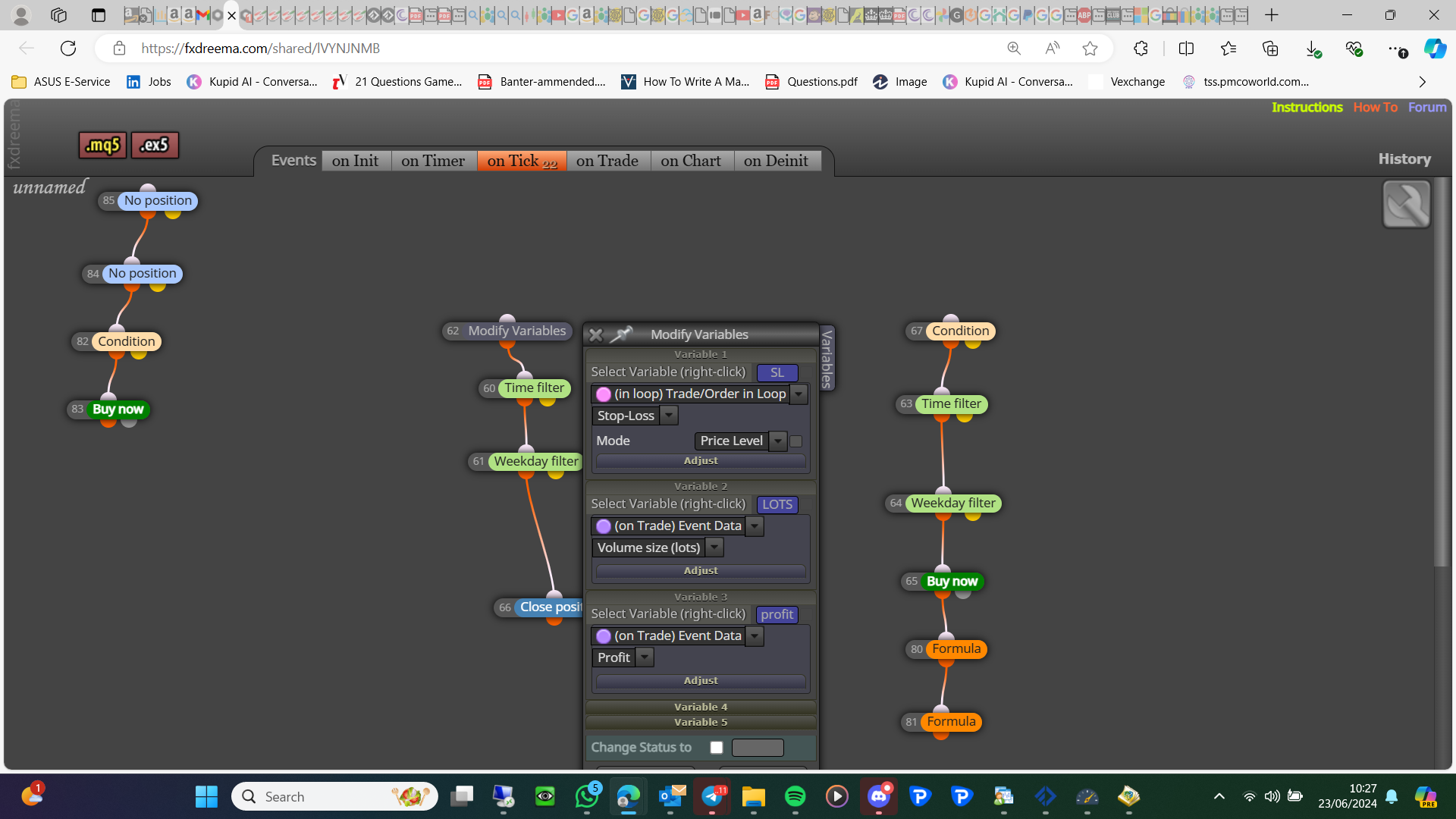Image resolution: width=1456 pixels, height=819 pixels.
Task: Zoom the page with magnifier icon
Action: click(1014, 49)
